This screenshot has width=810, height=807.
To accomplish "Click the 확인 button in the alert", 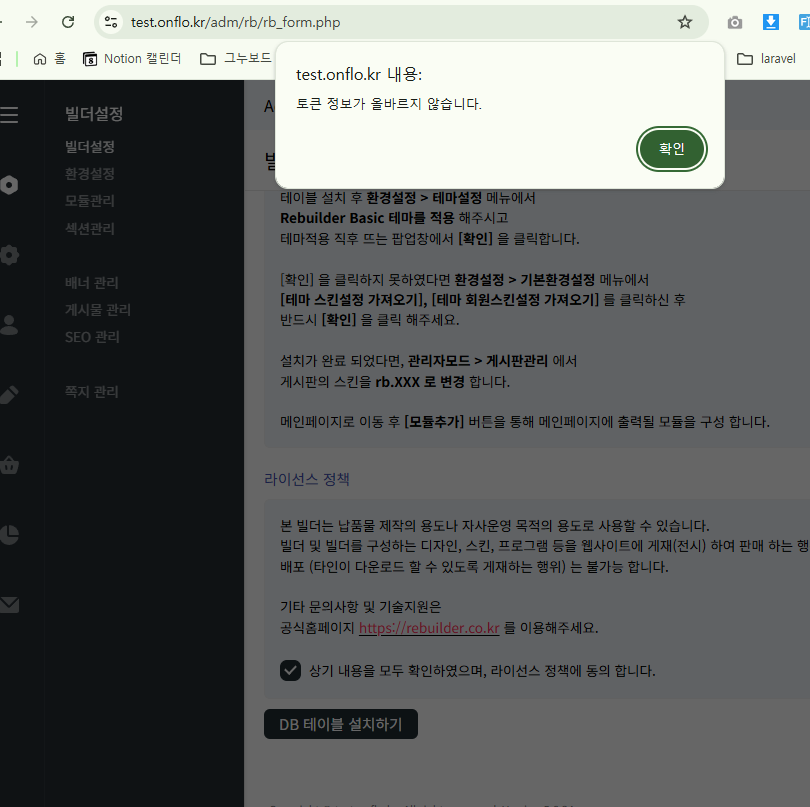I will pyautogui.click(x=671, y=149).
